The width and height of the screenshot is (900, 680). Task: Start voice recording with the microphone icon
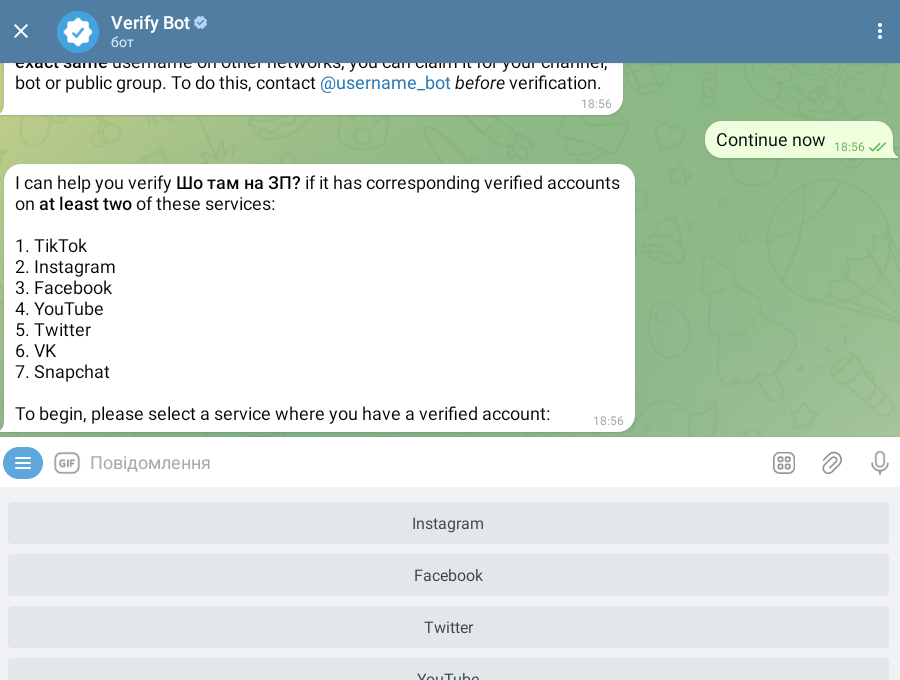[880, 463]
